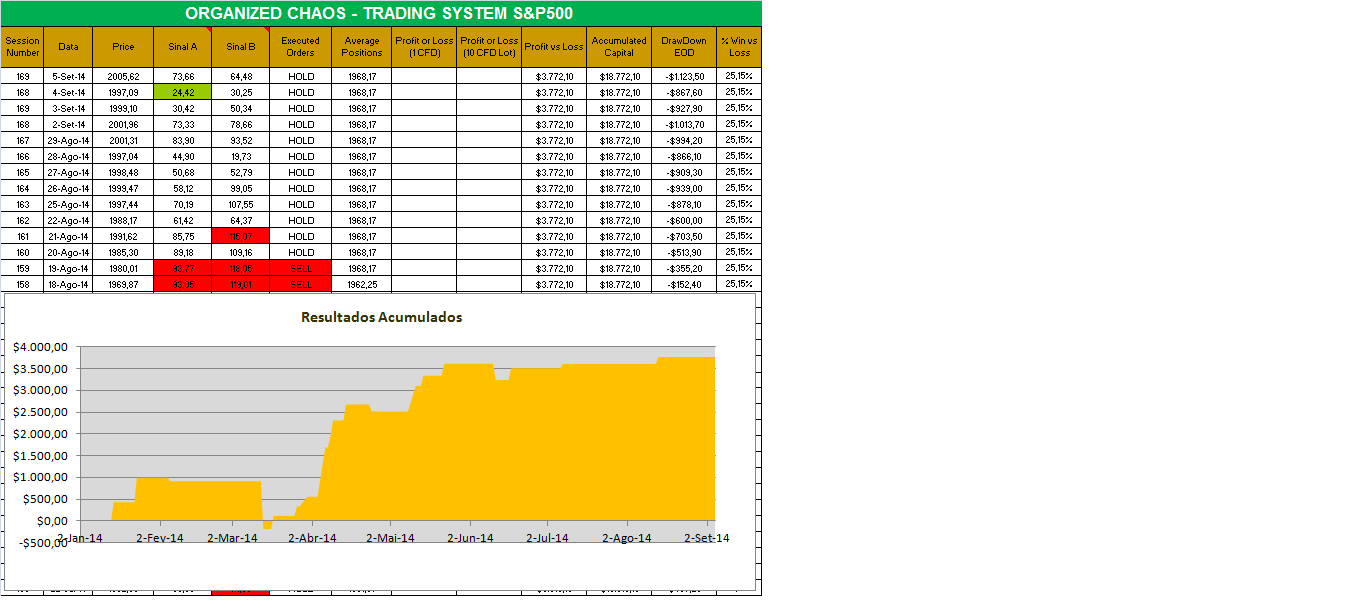The height and width of the screenshot is (612, 1360).
Task: Click the date cell 26-Ago-14
Action: tap(69, 188)
